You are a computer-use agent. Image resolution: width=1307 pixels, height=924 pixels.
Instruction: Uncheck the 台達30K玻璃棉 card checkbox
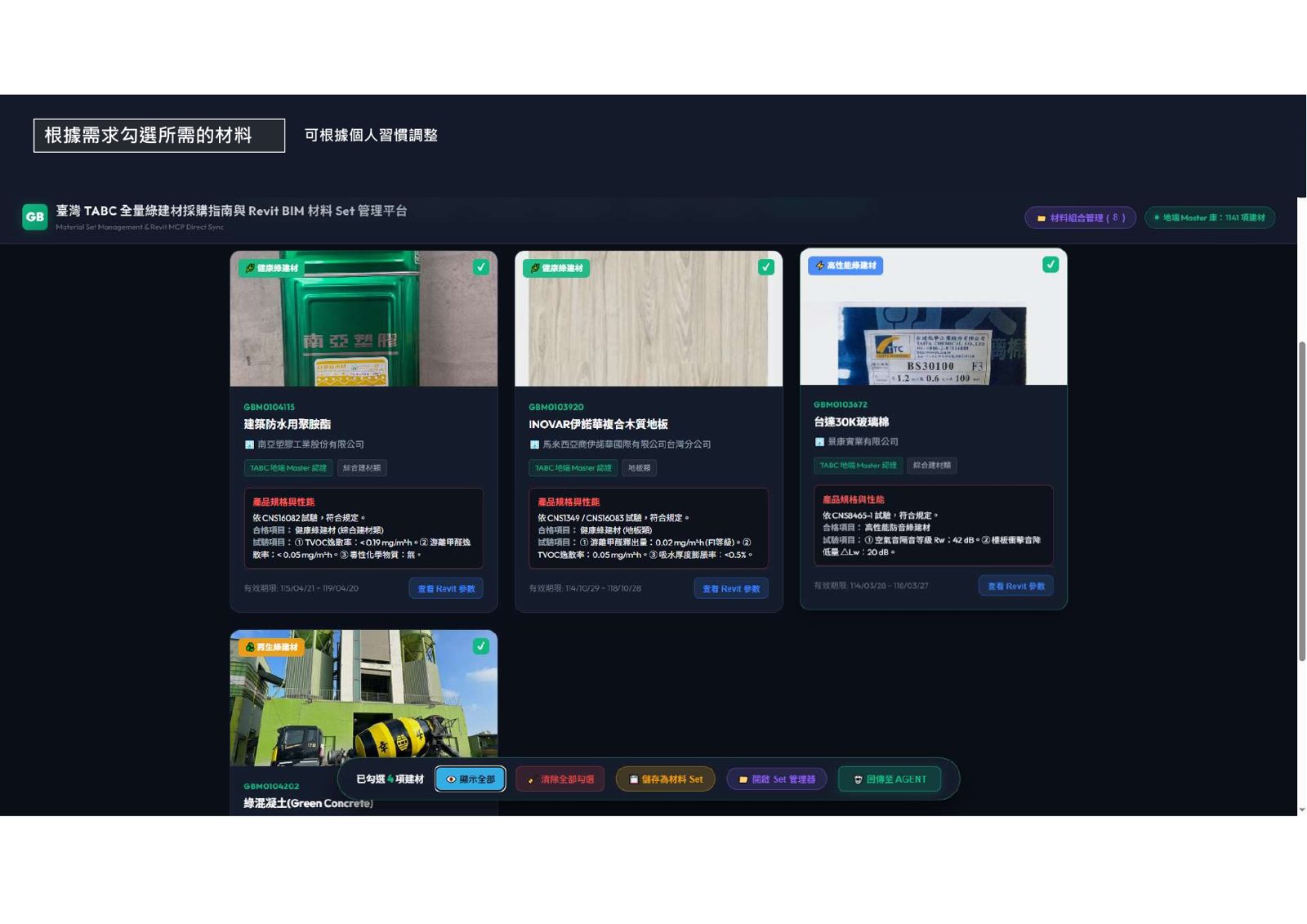click(x=1051, y=265)
